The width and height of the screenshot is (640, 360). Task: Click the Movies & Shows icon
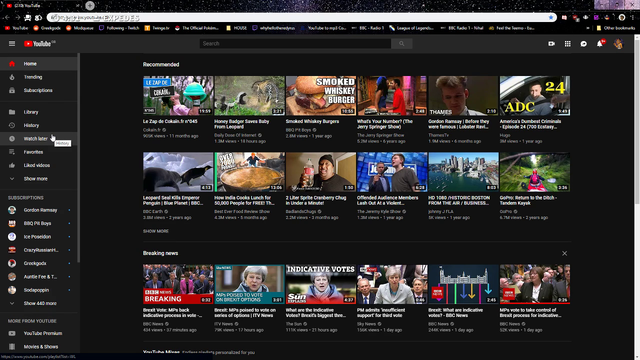[x=12, y=347]
